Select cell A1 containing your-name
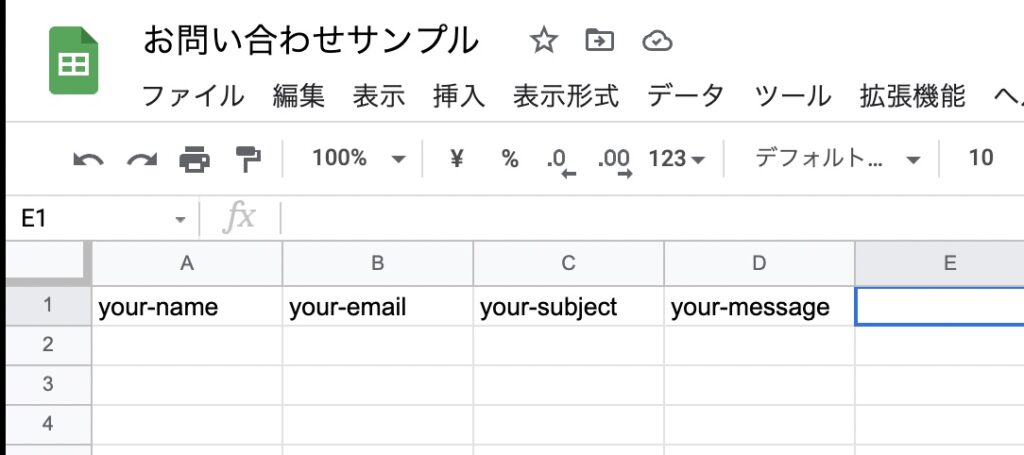The height and width of the screenshot is (455, 1024). [x=187, y=307]
